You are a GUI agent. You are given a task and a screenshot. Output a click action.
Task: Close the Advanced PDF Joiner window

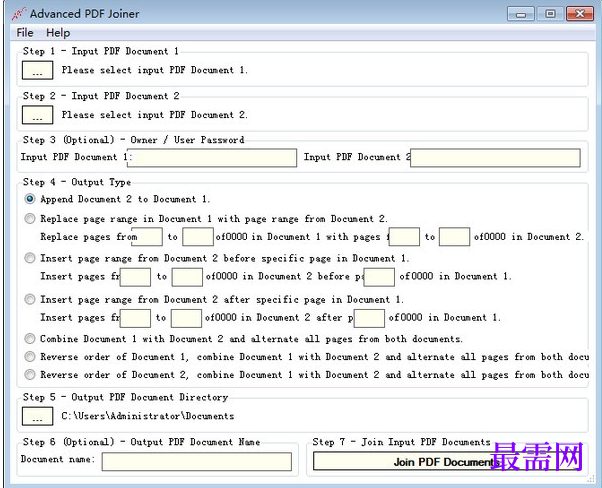[x=580, y=14]
